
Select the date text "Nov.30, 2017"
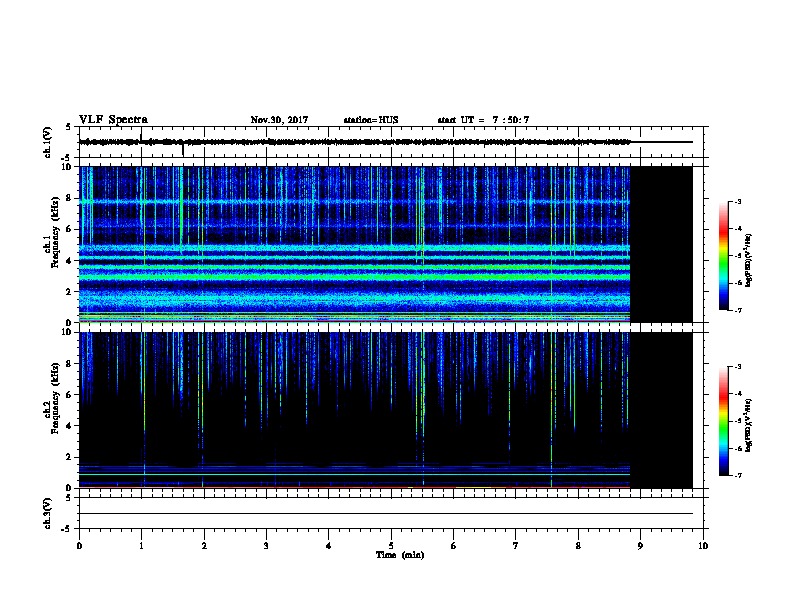click(279, 120)
